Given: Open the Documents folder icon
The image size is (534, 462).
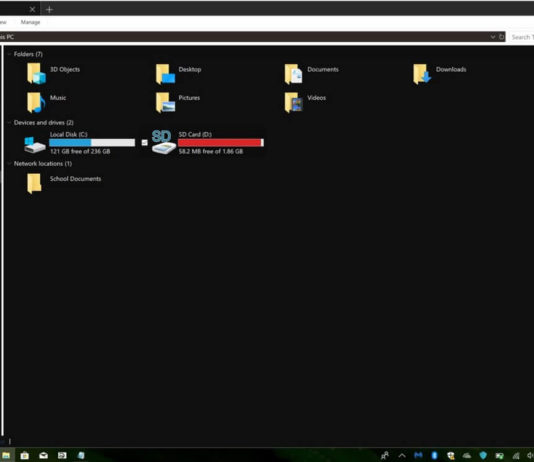Looking at the screenshot, I should pos(294,74).
